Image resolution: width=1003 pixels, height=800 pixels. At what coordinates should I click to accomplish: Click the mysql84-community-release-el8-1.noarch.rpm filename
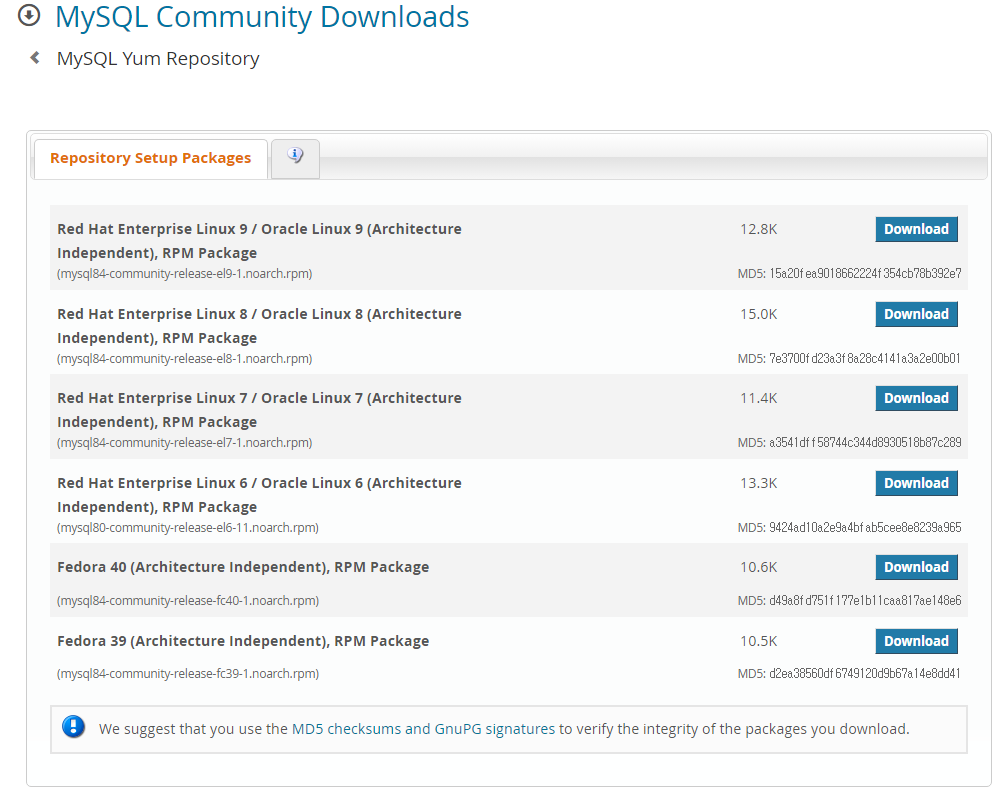[185, 359]
